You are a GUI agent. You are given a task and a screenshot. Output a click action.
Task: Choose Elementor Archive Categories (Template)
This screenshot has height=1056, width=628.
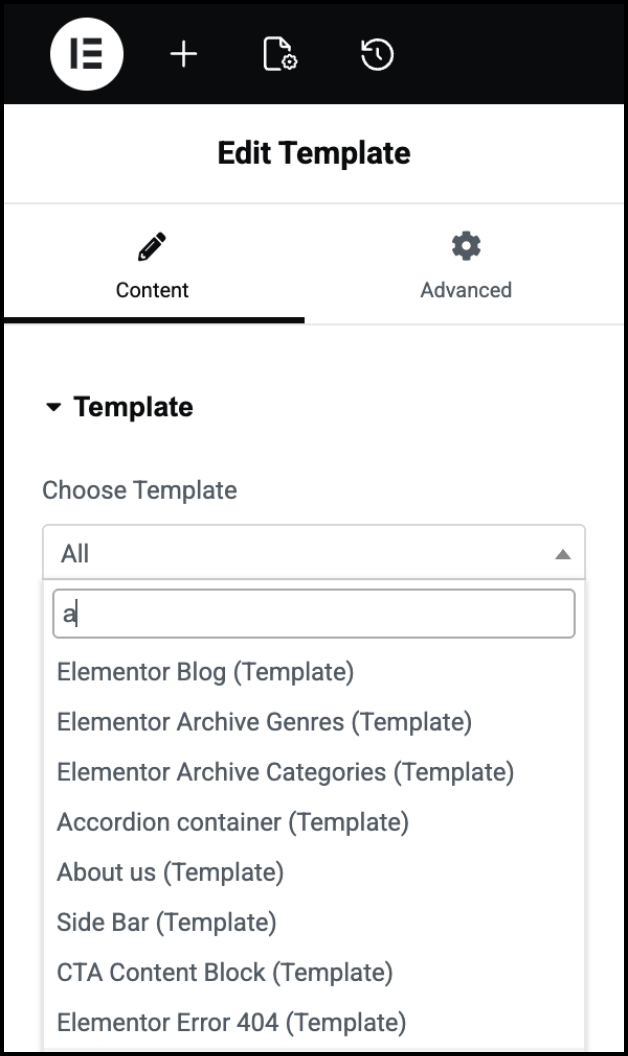[286, 772]
